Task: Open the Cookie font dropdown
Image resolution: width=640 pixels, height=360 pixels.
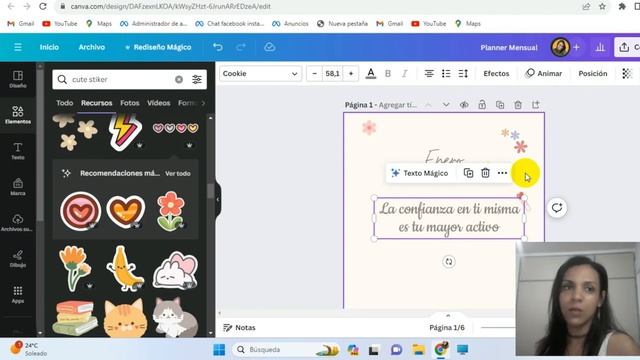Action: point(260,73)
